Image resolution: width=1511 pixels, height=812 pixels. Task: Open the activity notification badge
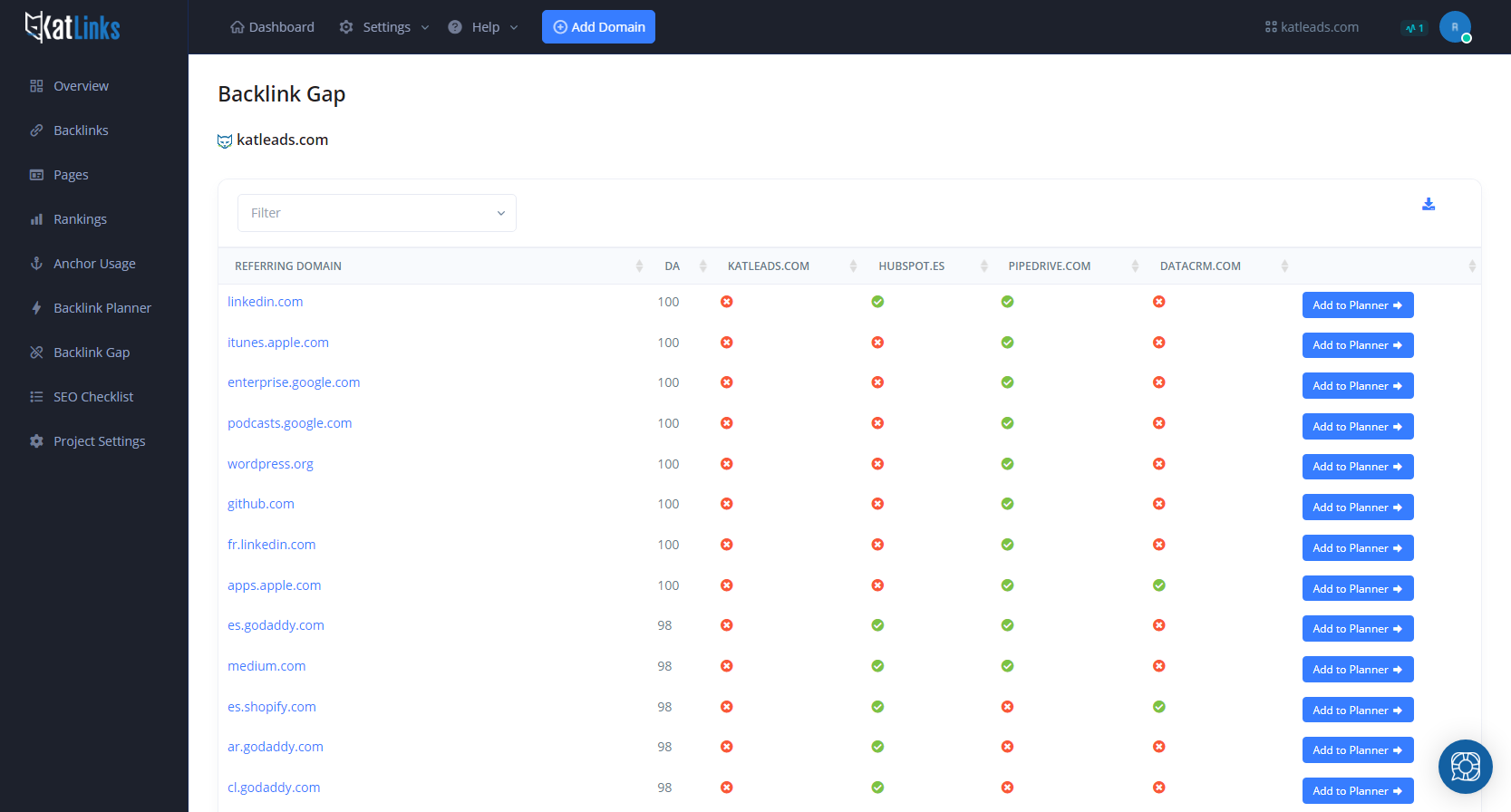click(1414, 28)
